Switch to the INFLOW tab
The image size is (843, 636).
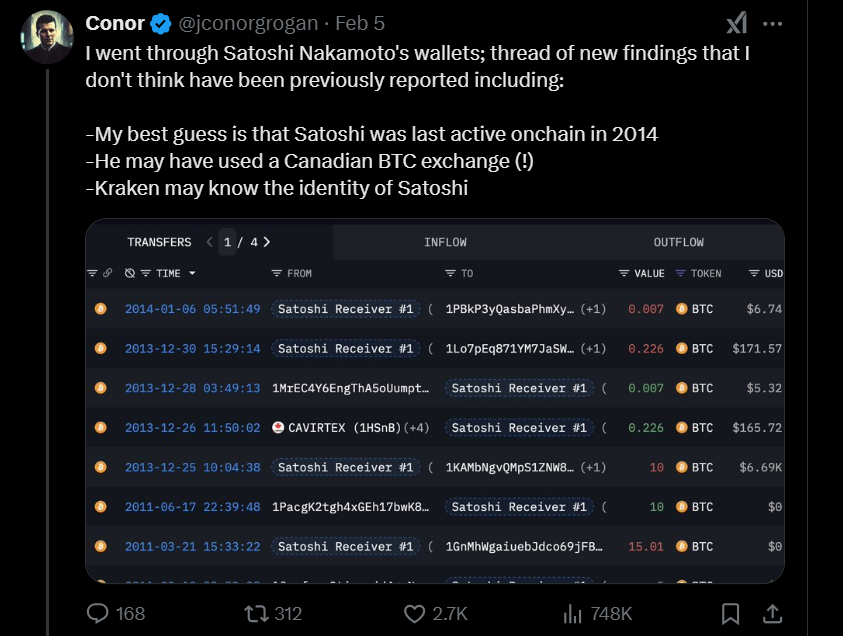pyautogui.click(x=445, y=242)
